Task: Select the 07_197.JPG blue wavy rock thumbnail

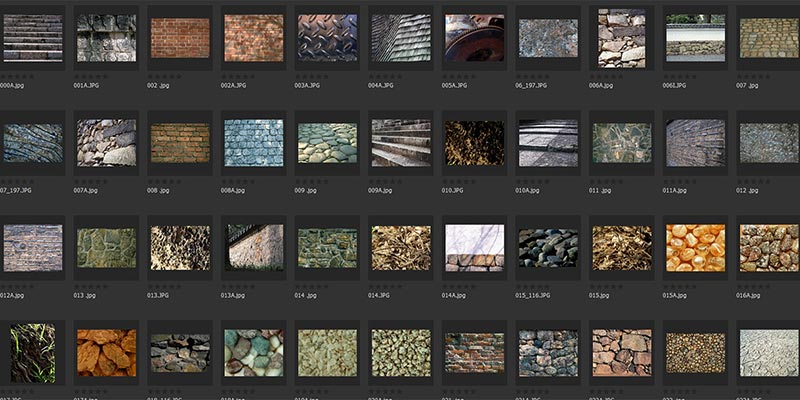Action: pyautogui.click(x=33, y=143)
